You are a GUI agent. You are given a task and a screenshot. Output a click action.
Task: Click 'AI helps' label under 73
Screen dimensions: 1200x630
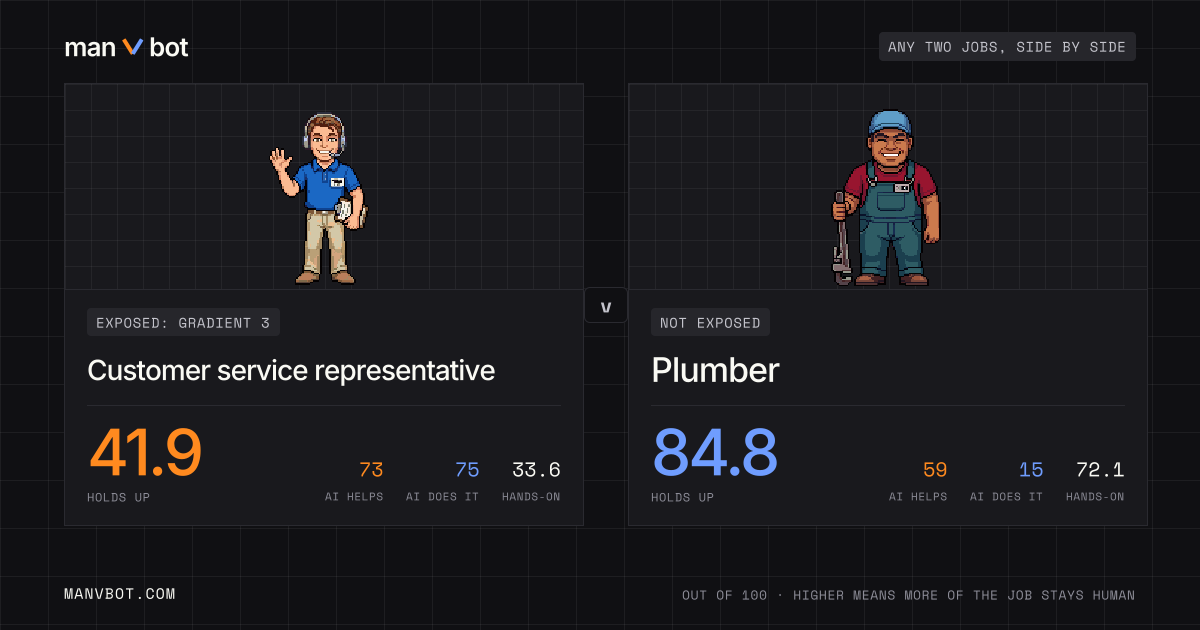(354, 497)
